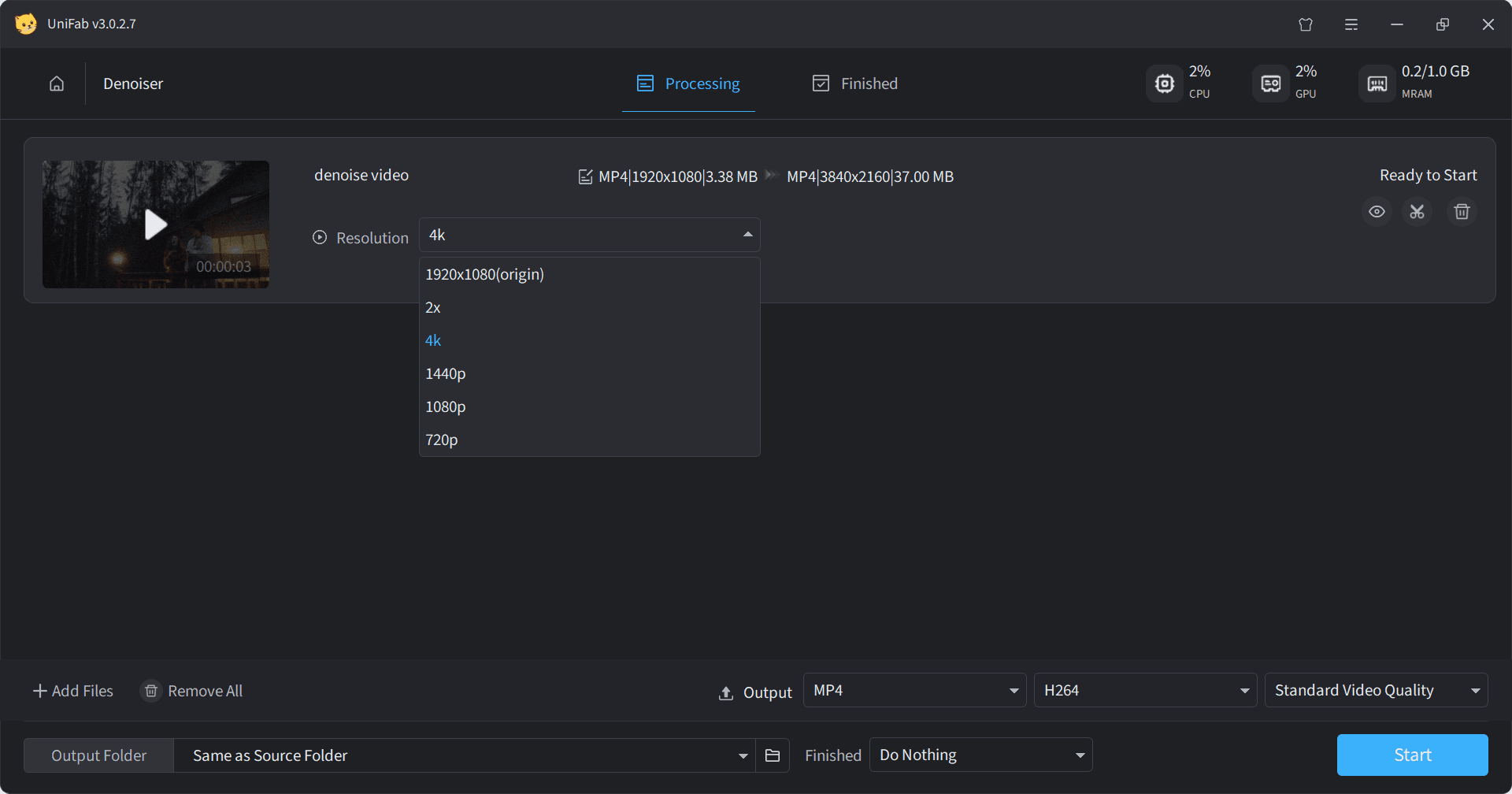Play the denoise video thumbnail
The image size is (1512, 794).
[x=156, y=224]
